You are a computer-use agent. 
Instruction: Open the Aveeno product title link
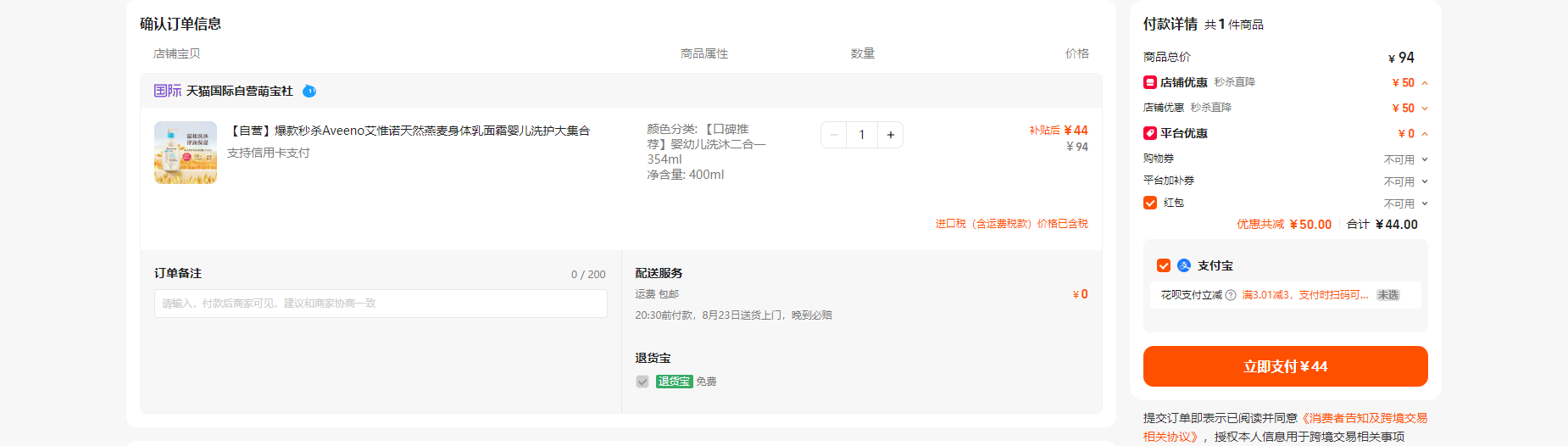coord(409,131)
